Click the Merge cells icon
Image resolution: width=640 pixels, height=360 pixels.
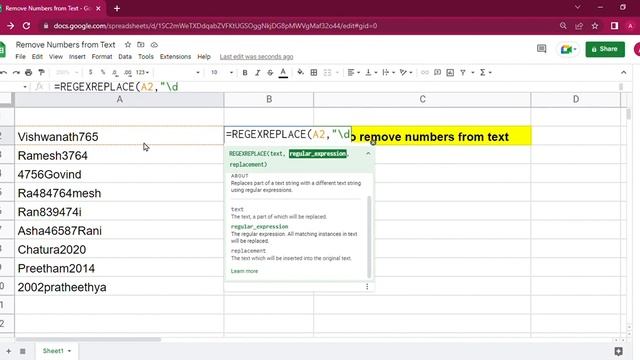coord(327,73)
